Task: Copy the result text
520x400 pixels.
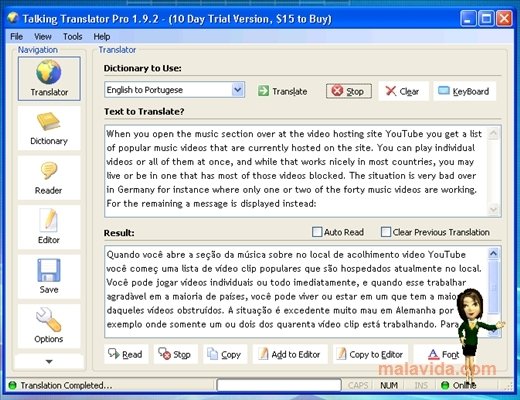Action: coord(225,354)
